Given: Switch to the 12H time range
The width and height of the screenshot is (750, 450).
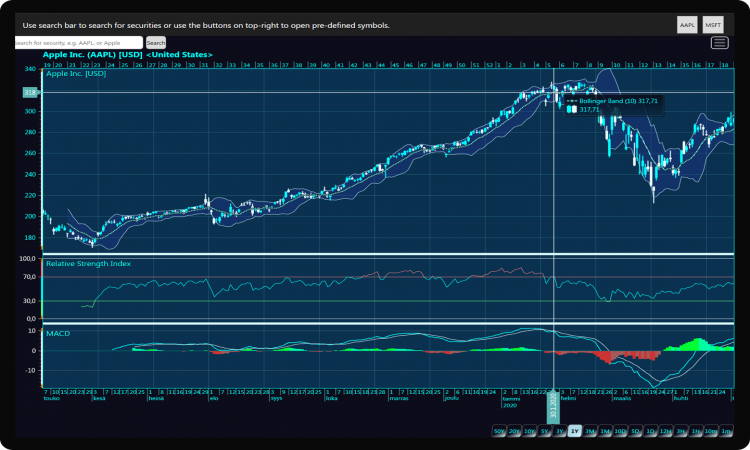Looking at the screenshot, I should click(665, 431).
